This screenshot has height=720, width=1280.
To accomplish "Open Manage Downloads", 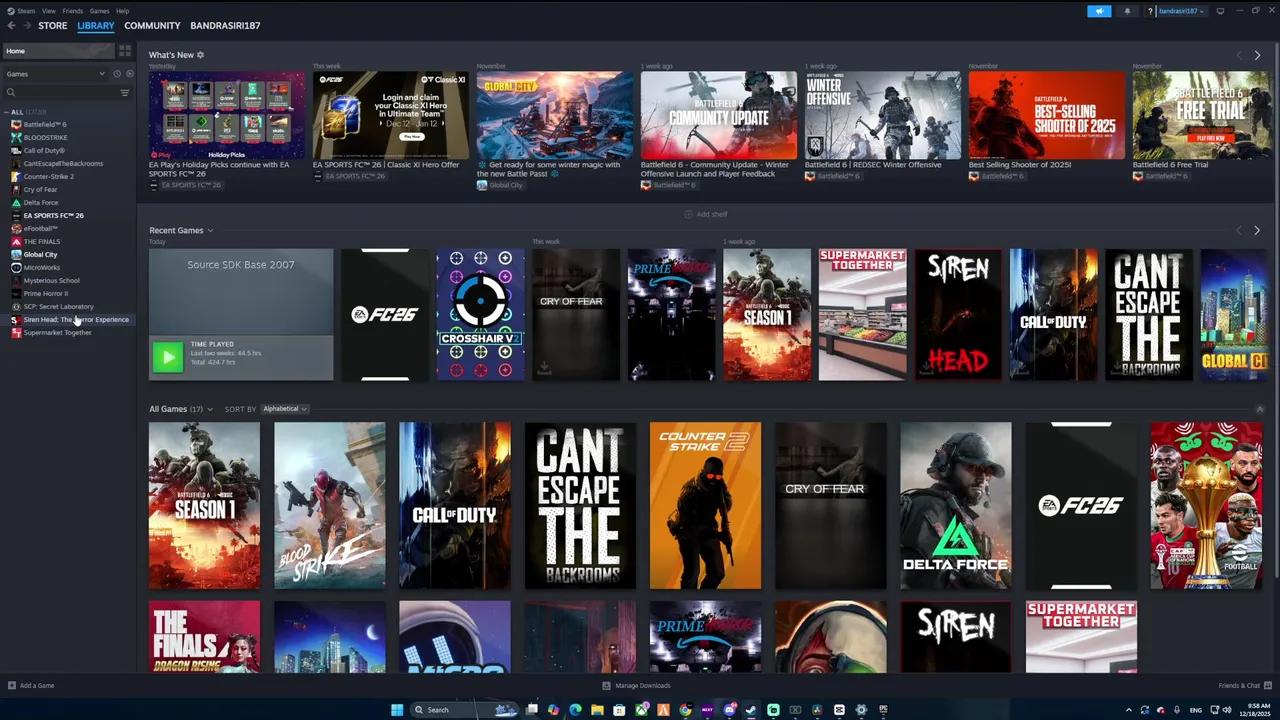I will 636,685.
